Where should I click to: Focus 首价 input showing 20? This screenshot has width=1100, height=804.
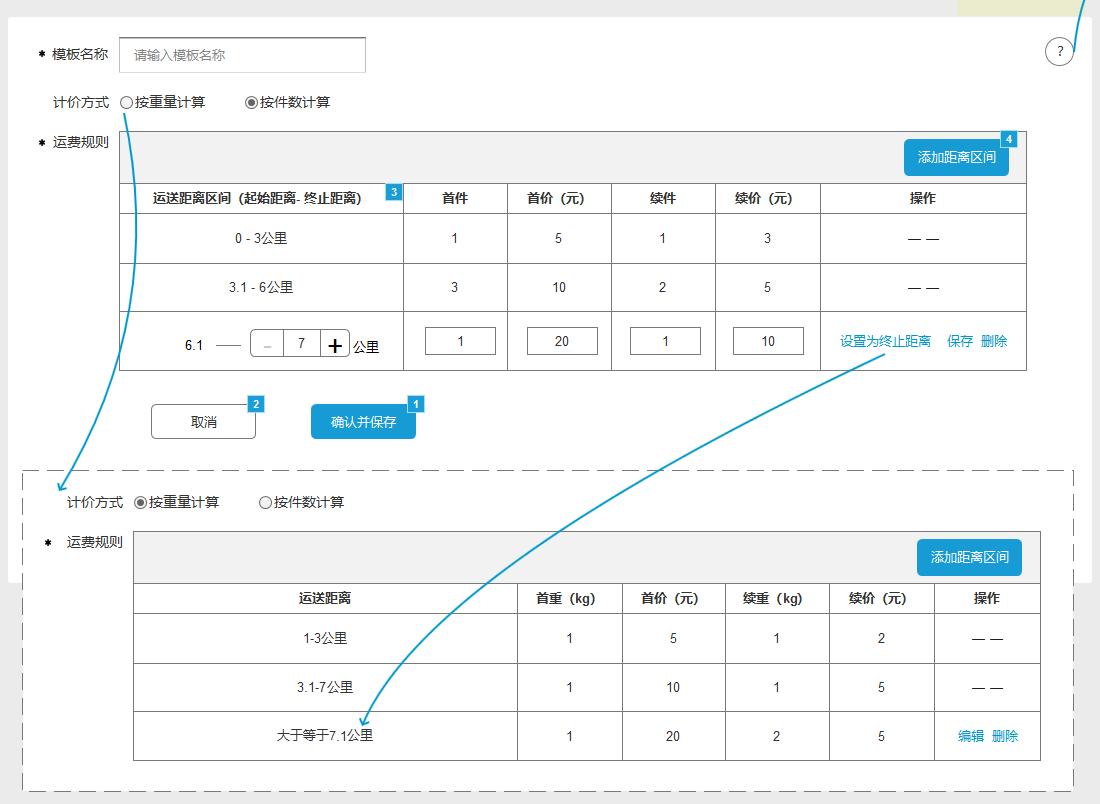pyautogui.click(x=562, y=341)
